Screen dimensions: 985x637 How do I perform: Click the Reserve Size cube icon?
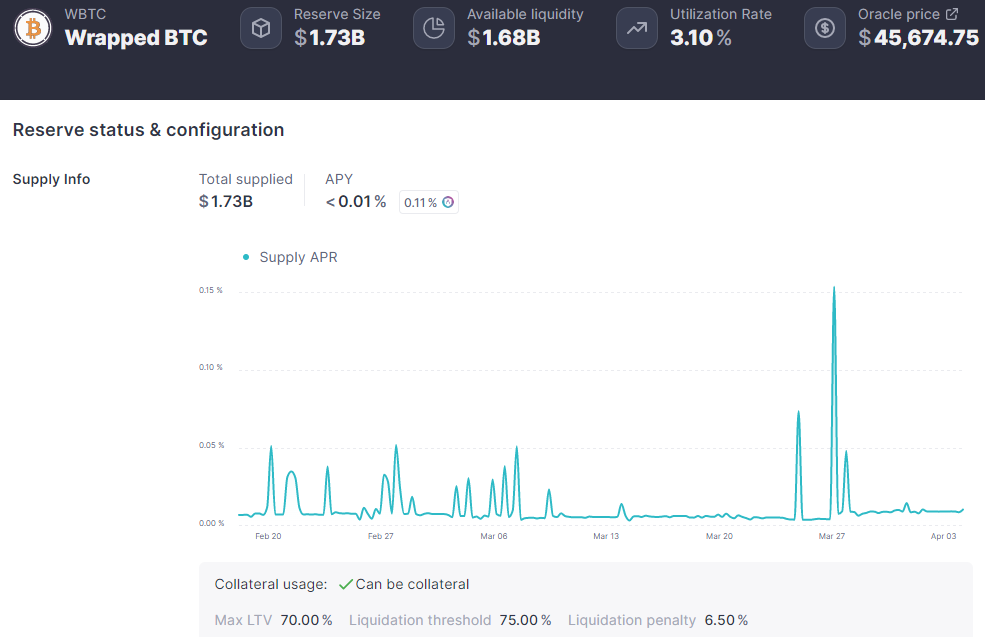[261, 28]
